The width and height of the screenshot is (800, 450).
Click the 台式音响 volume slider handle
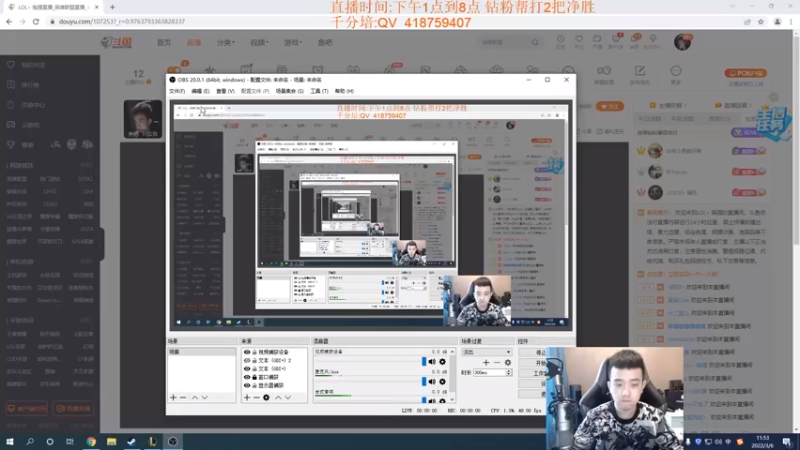point(423,401)
